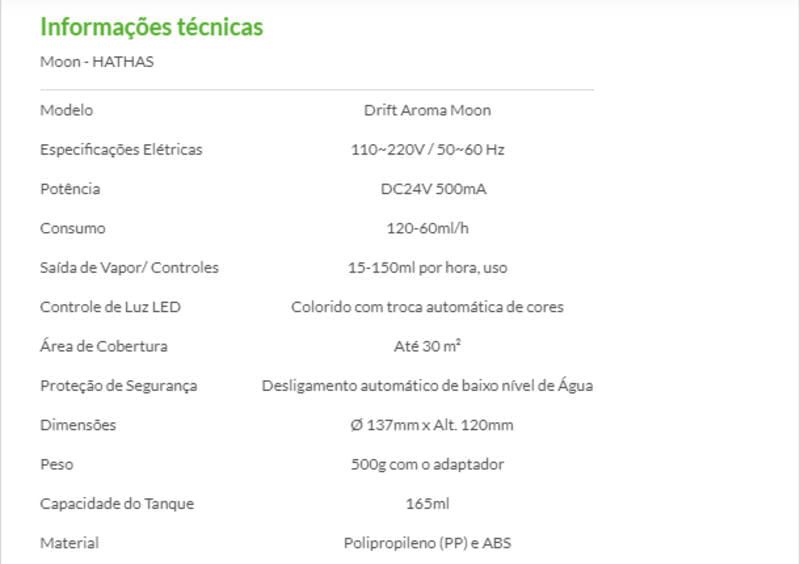The image size is (800, 564).
Task: Click the 120-60ml/h value
Action: 427,228
